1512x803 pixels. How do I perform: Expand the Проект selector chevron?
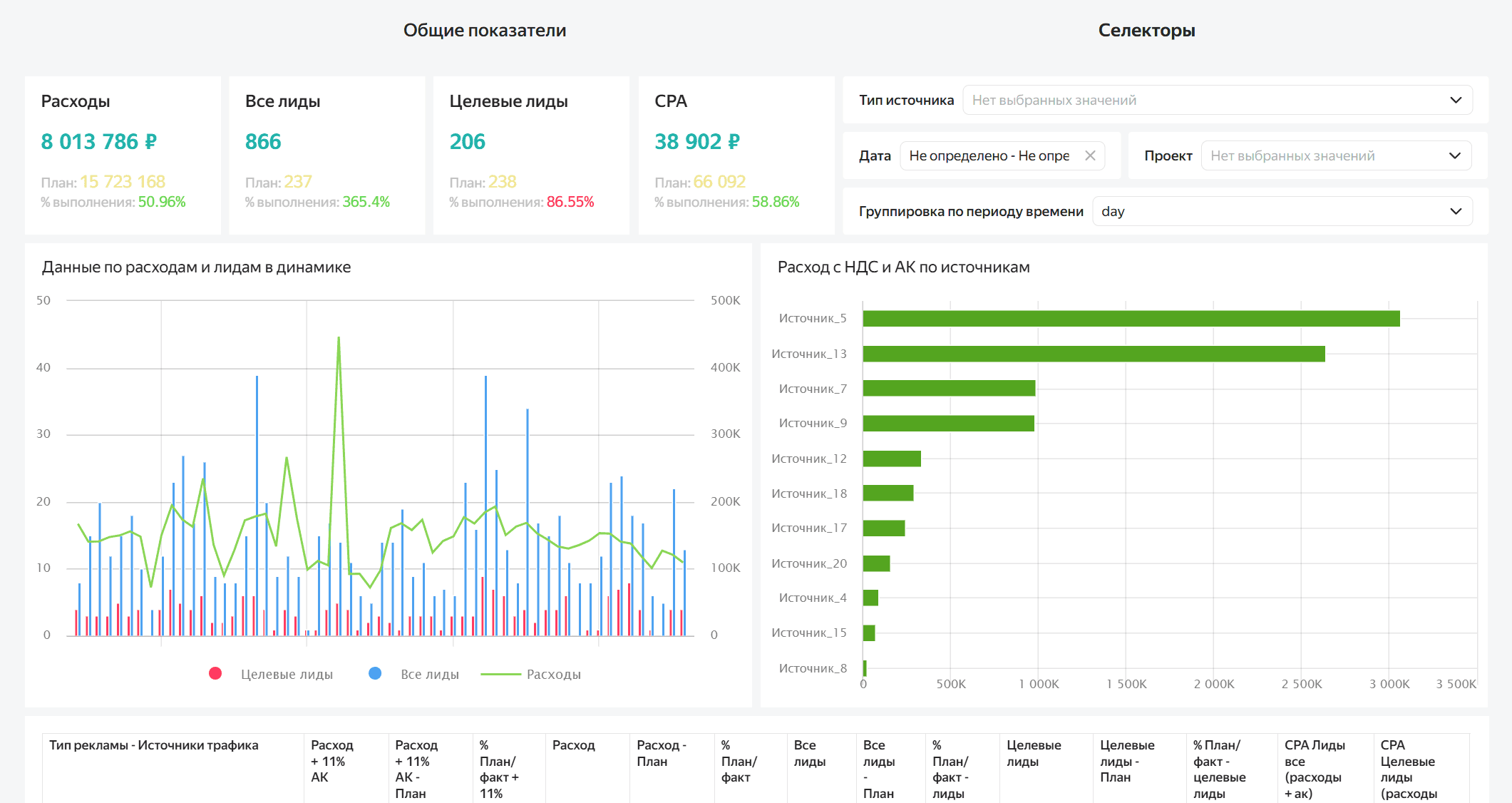[x=1455, y=156]
